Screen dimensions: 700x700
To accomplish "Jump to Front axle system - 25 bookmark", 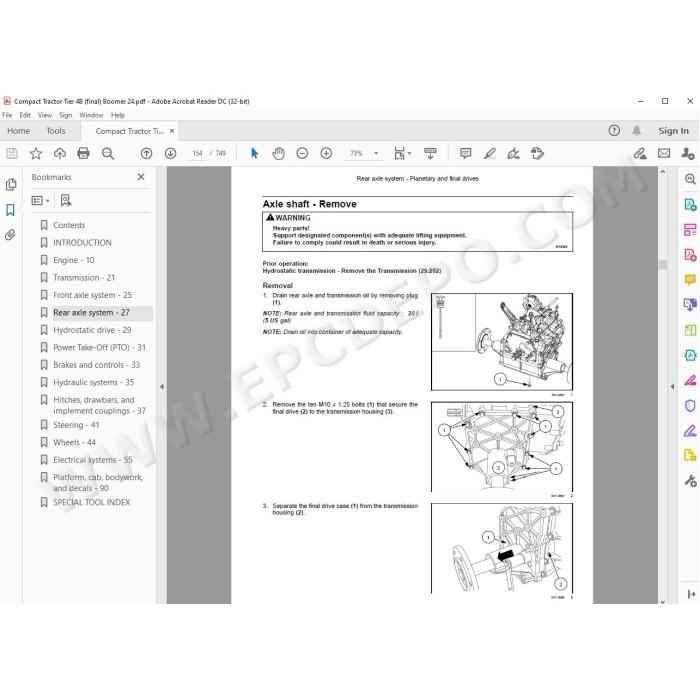I will [92, 295].
